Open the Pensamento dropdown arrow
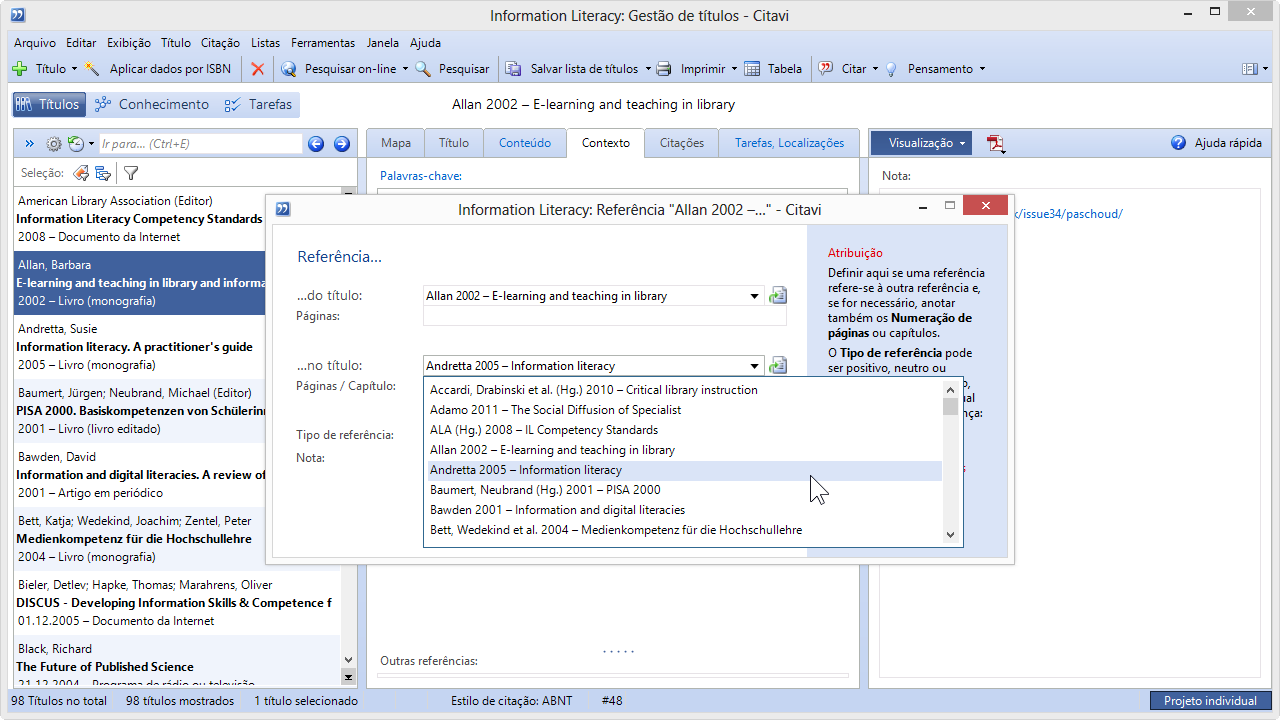 (982, 69)
